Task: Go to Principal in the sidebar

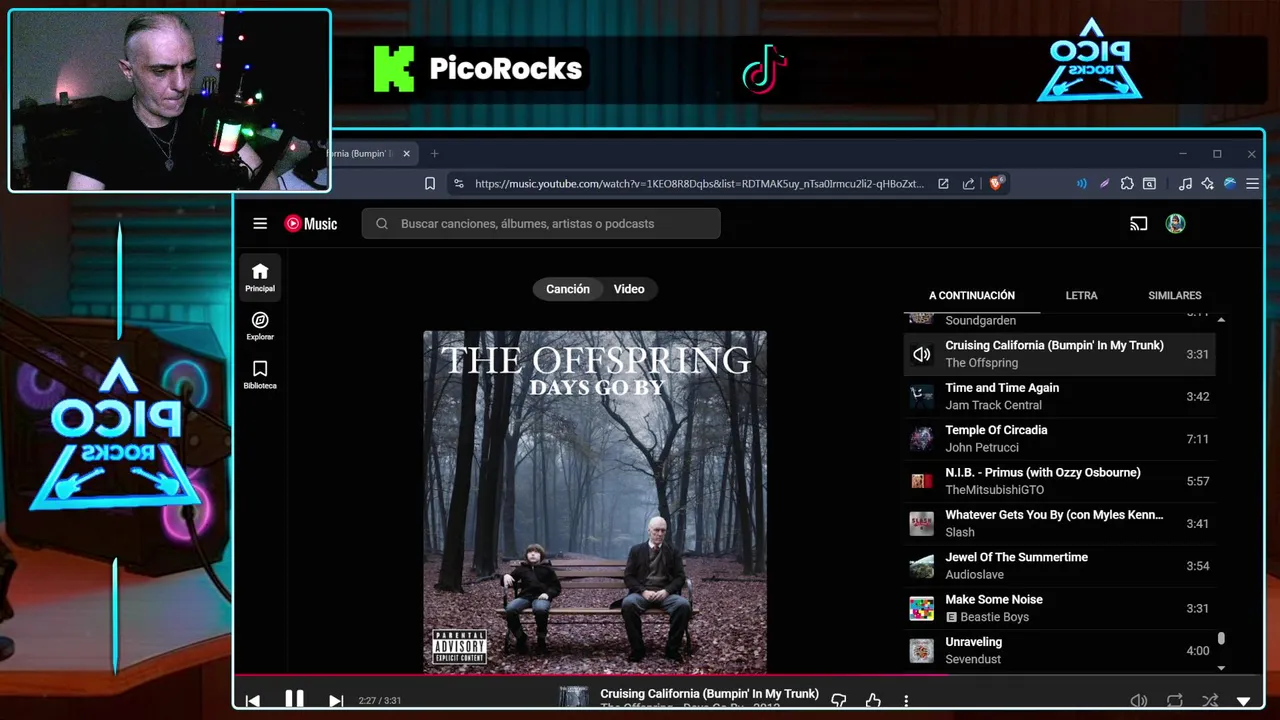Action: pos(260,277)
